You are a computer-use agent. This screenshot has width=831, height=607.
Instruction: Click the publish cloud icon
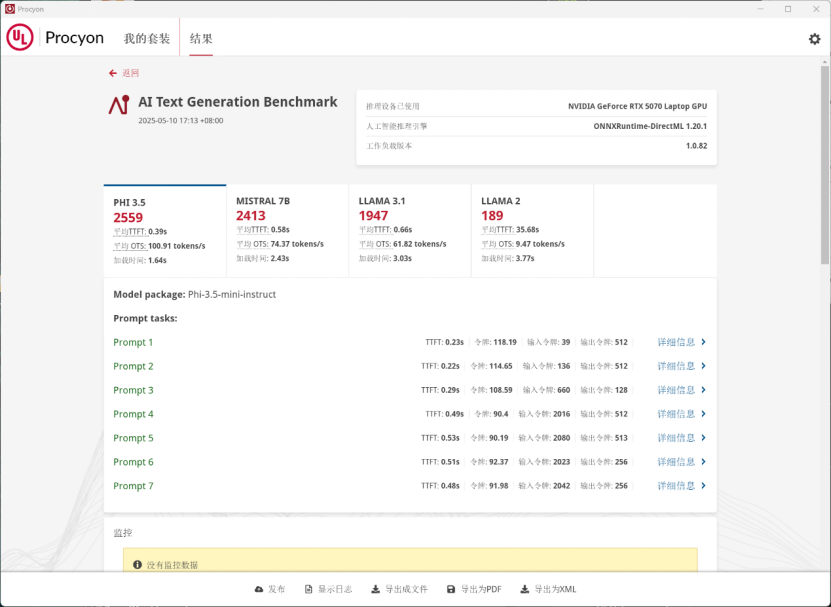click(259, 589)
